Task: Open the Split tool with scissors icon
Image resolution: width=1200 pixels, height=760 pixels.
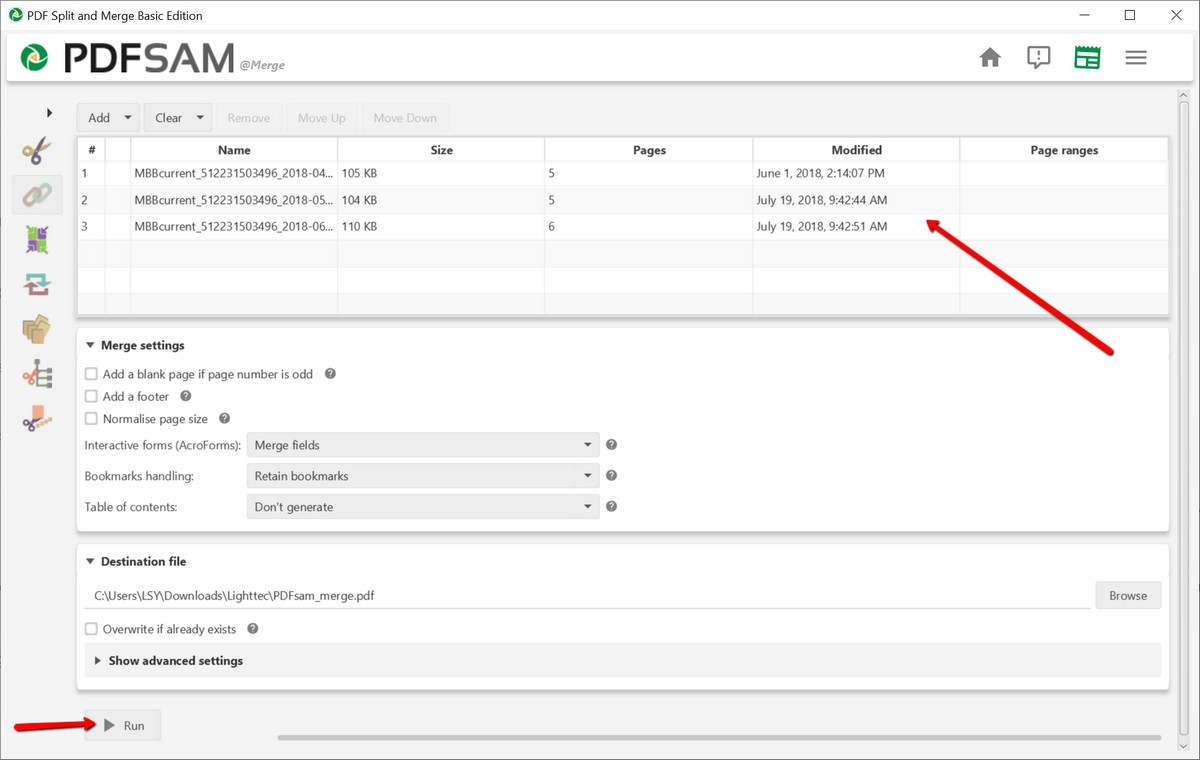Action: click(37, 151)
